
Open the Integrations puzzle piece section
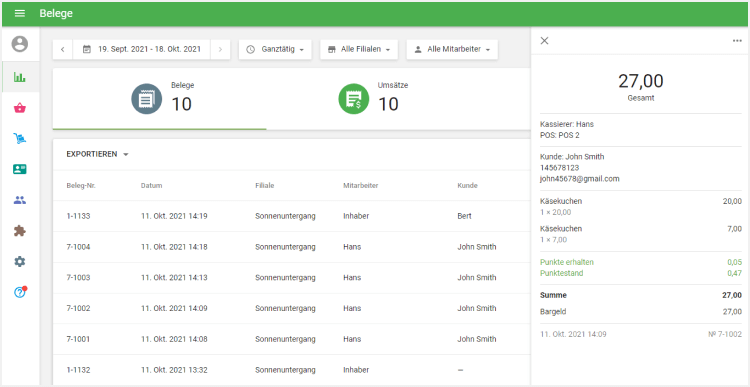(20, 231)
